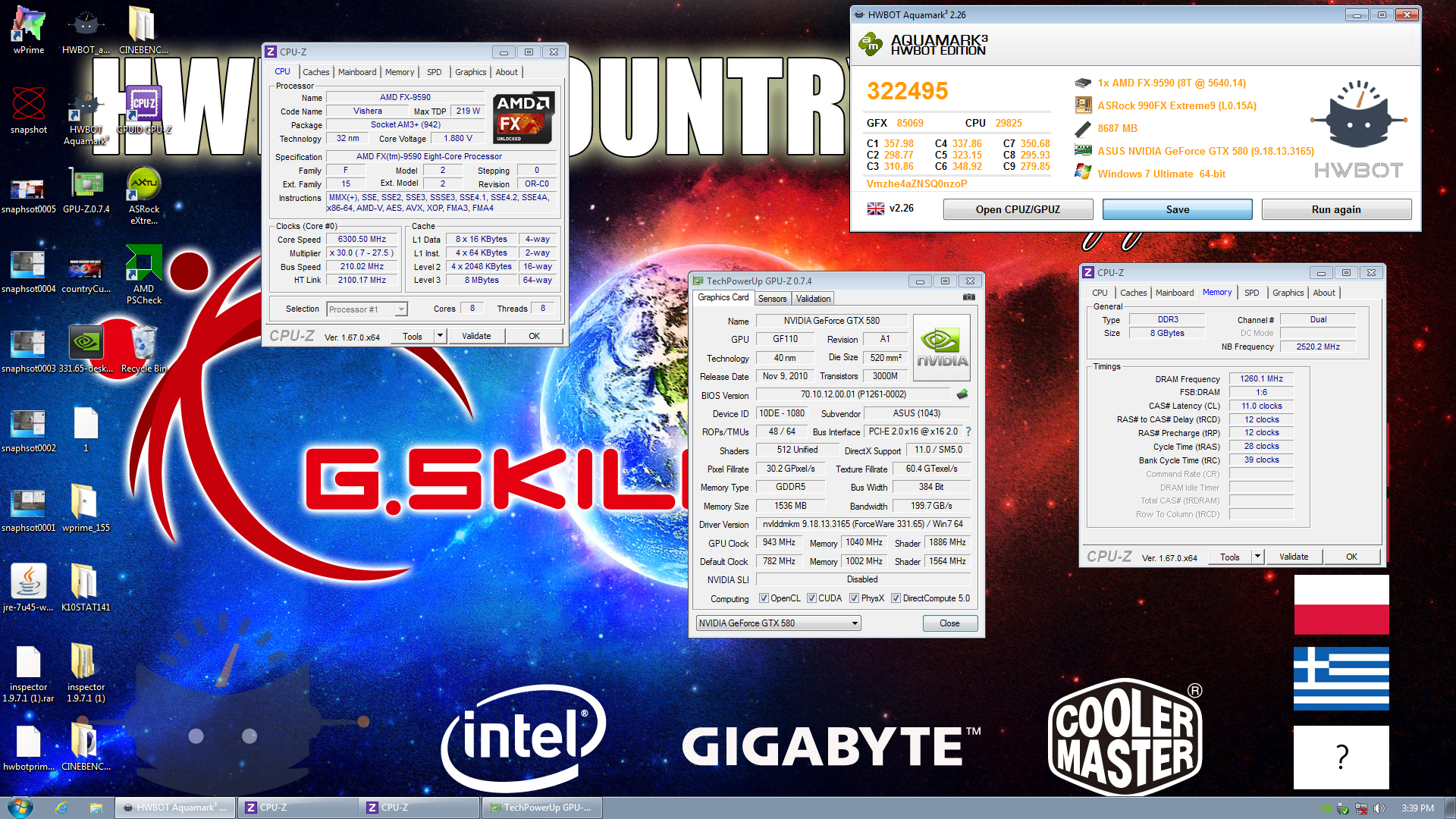Click the GPU Clock value 943 MHz
This screenshot has width=1456, height=819.
779,542
